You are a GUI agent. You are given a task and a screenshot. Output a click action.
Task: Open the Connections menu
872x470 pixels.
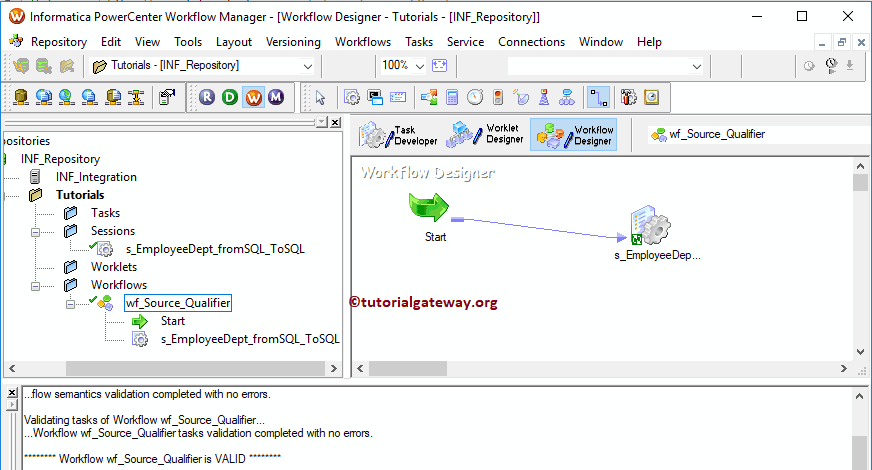tap(531, 42)
